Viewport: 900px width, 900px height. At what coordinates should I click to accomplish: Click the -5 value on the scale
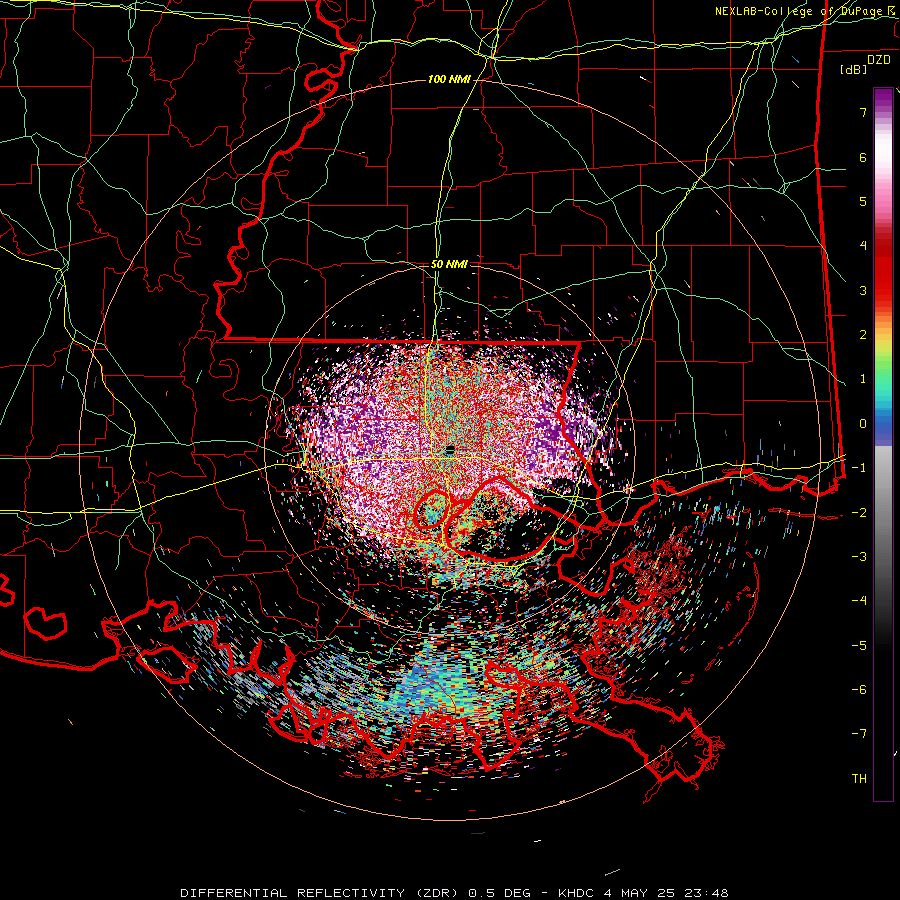859,645
